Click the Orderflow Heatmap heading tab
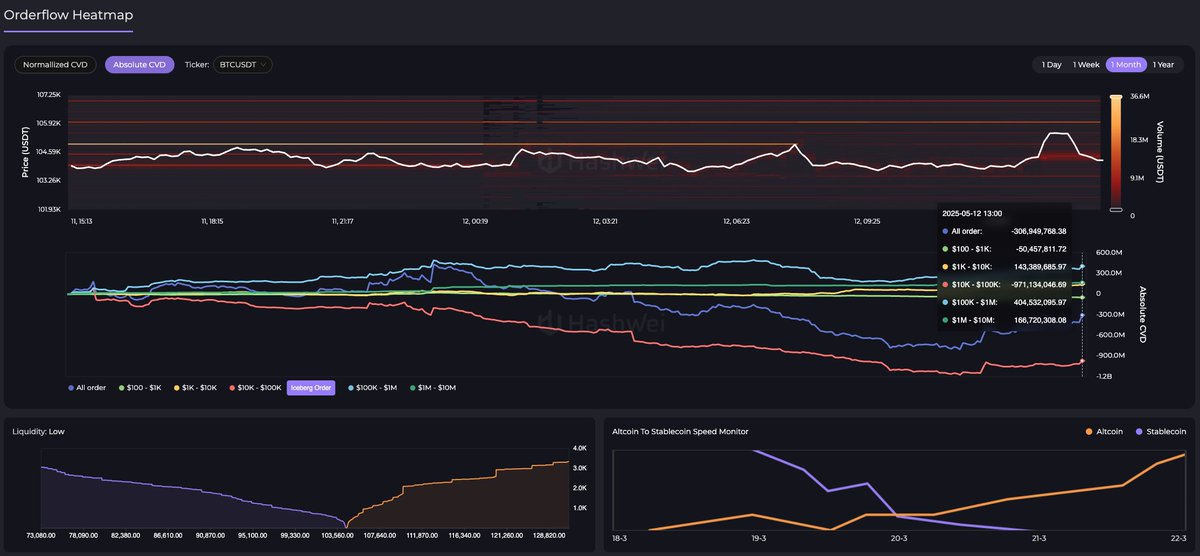 [68, 16]
